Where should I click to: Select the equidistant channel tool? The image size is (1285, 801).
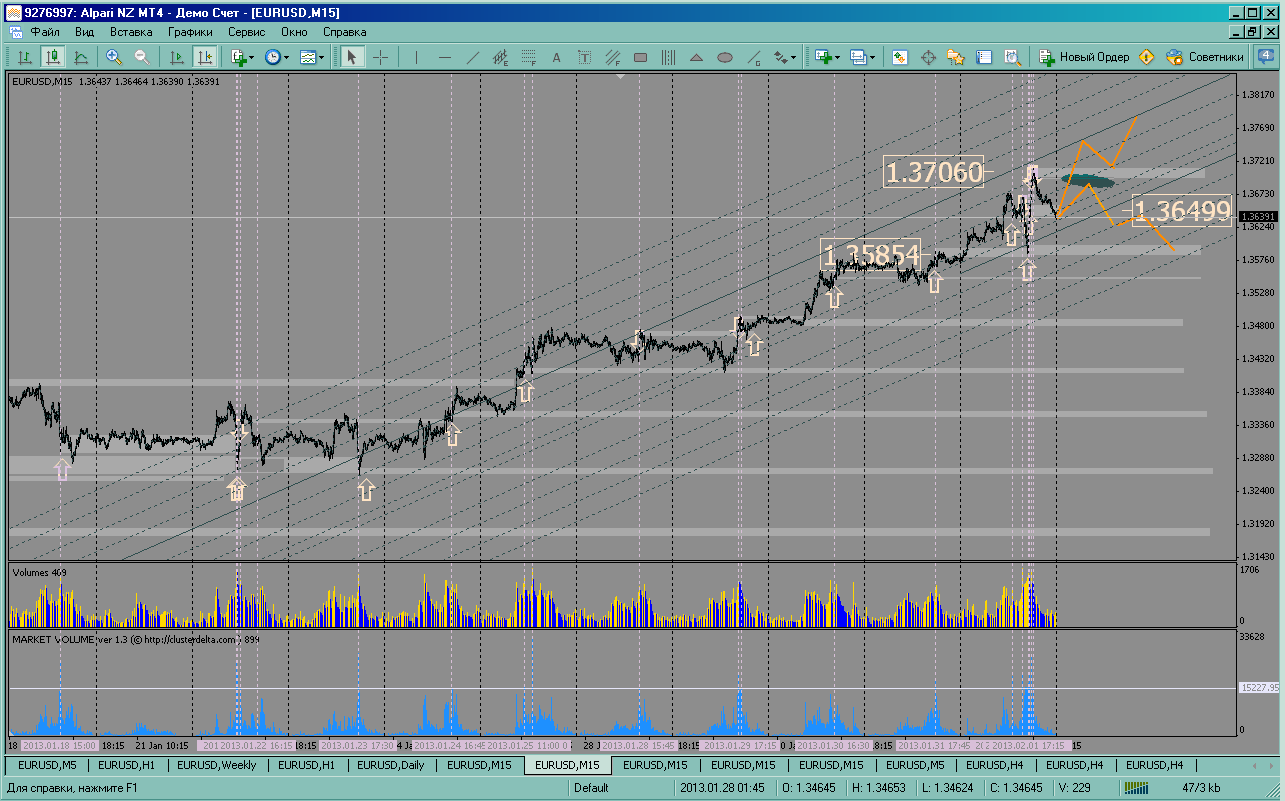(501, 57)
